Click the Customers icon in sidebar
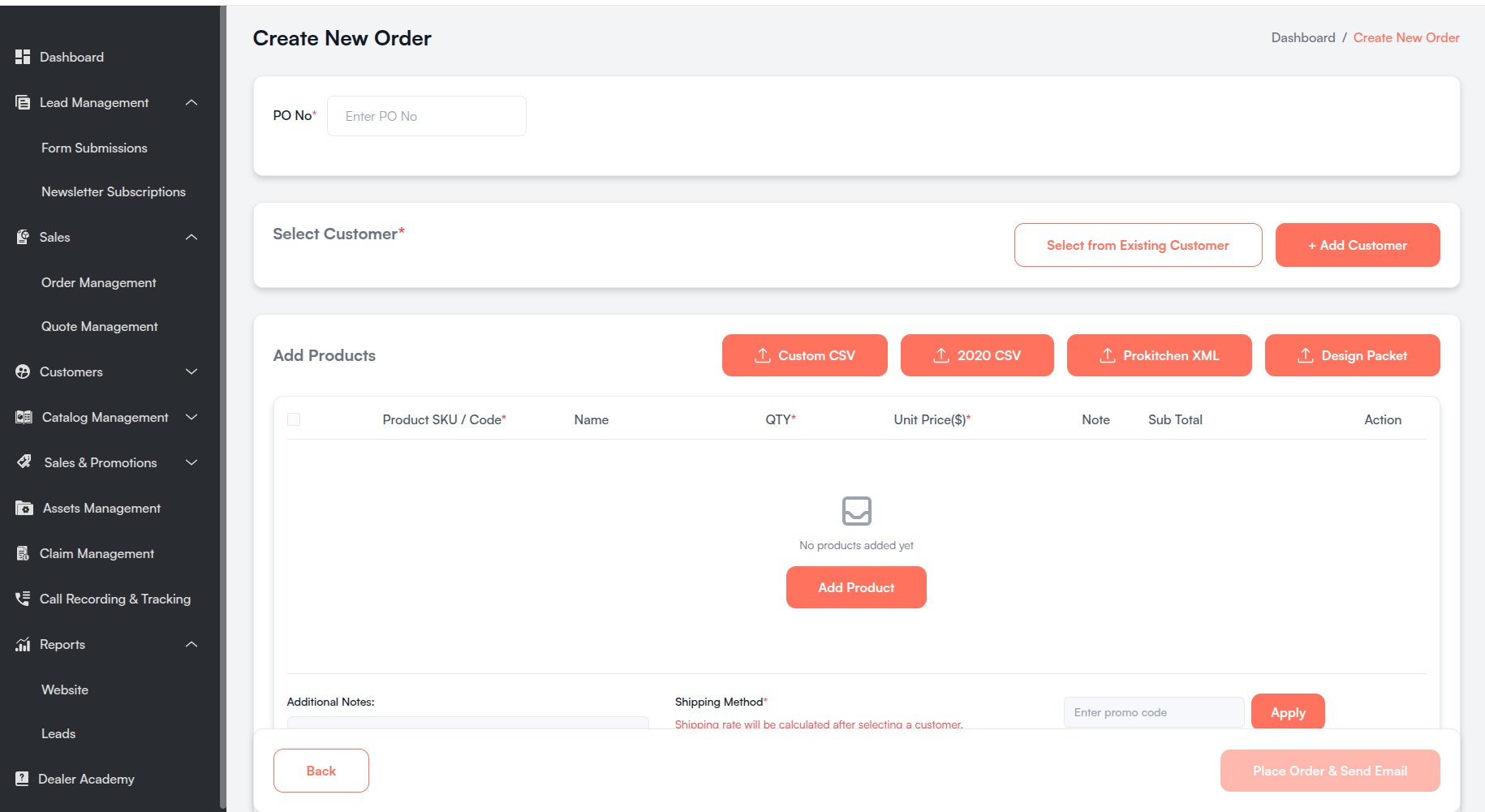 pyautogui.click(x=23, y=372)
